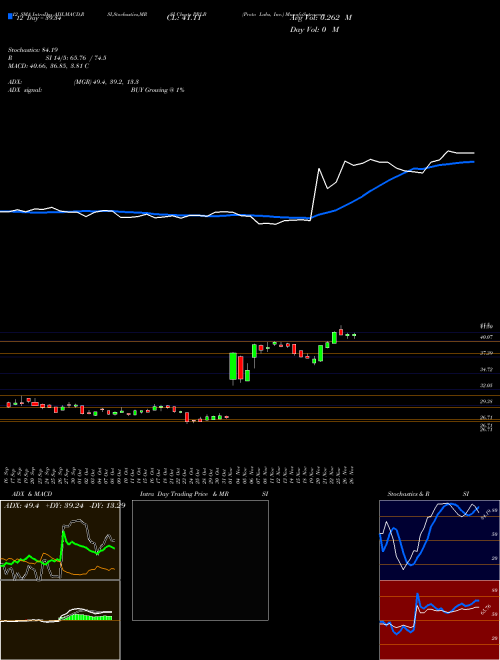This screenshot has height=660, width=500.
Task: Click the dark red RSI chart panel
Action: click(439, 620)
